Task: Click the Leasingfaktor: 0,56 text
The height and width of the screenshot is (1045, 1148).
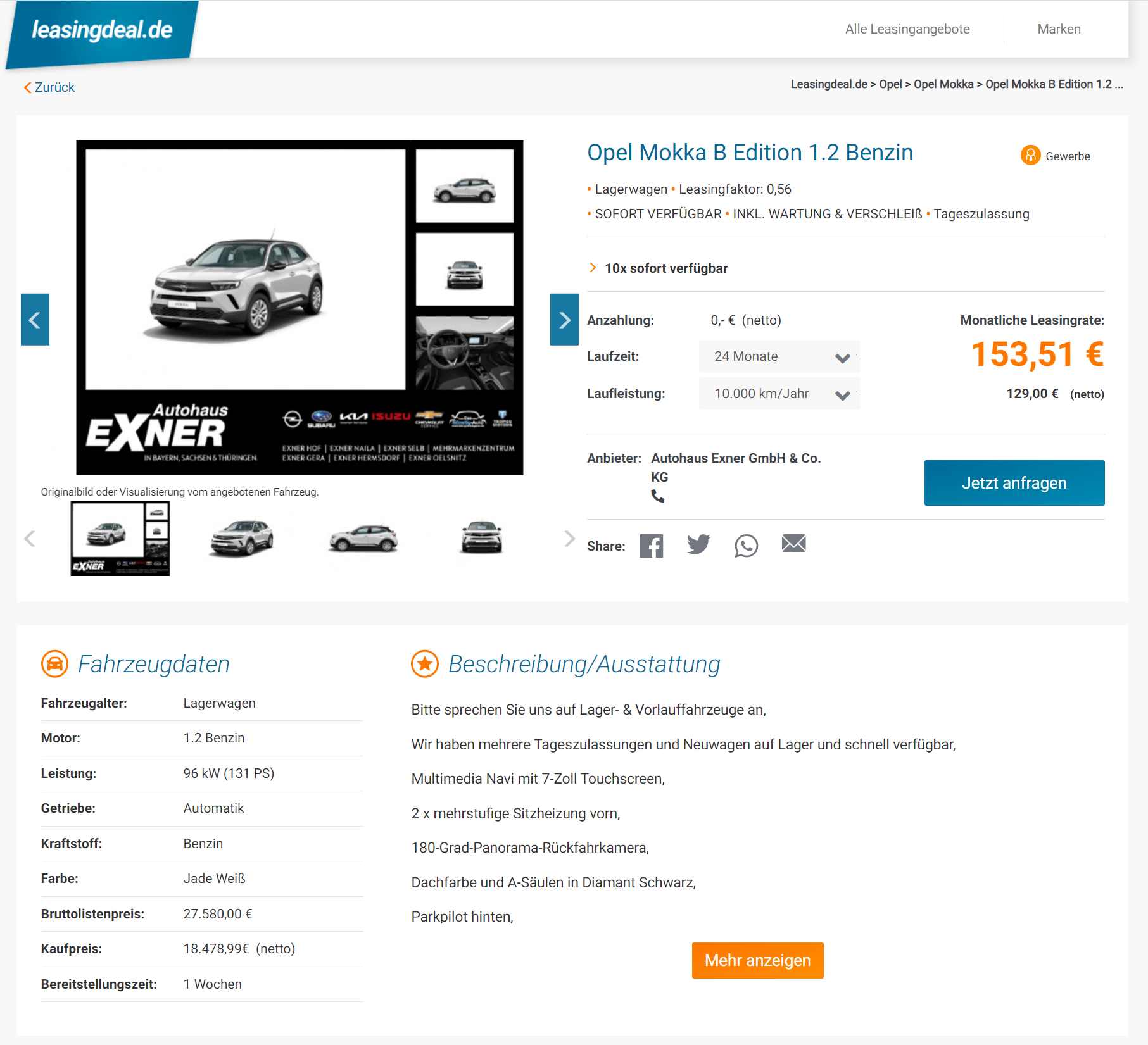Action: [735, 189]
